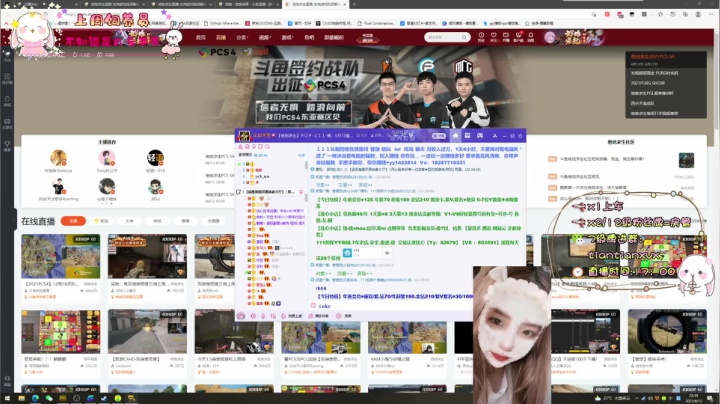Click the yjch_ayu user in YY mic list
The height and width of the screenshot is (404, 720).
point(262,176)
